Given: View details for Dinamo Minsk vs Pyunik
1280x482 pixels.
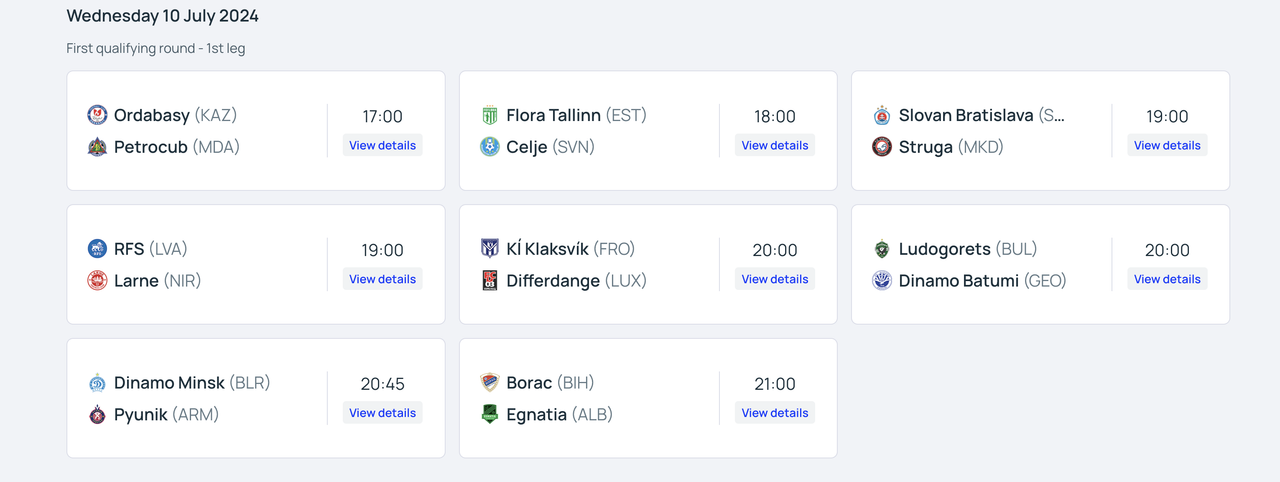Looking at the screenshot, I should (x=382, y=412).
